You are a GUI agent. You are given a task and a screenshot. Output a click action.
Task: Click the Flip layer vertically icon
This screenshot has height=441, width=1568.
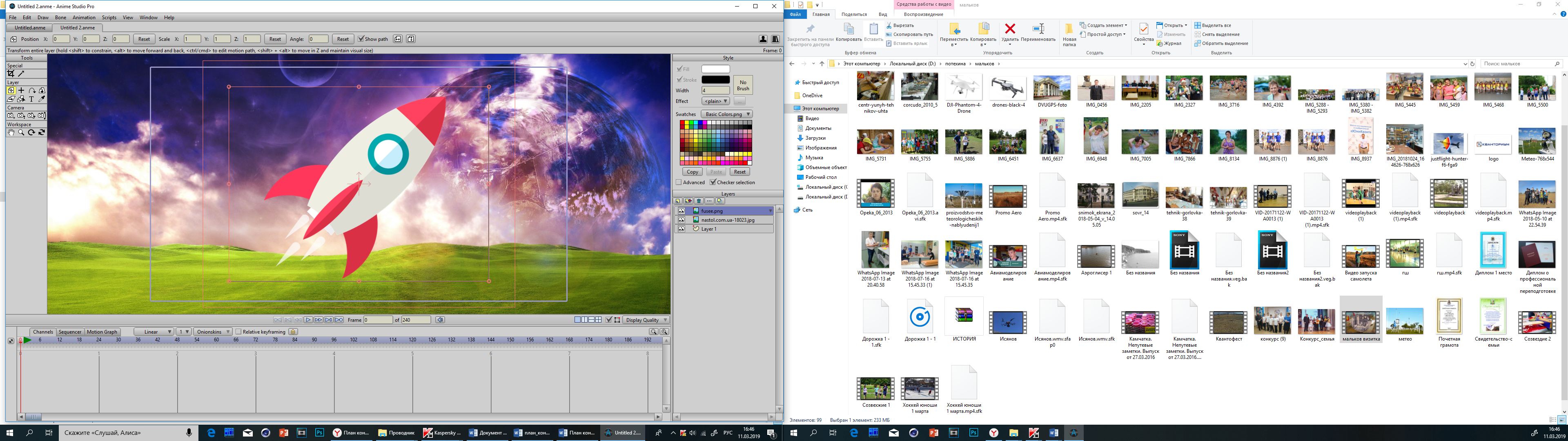point(411,39)
